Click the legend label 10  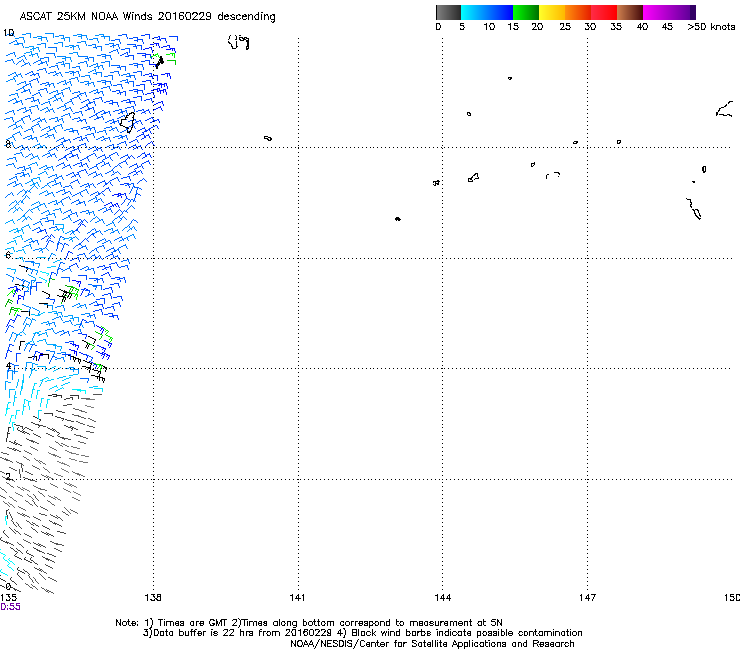click(489, 26)
